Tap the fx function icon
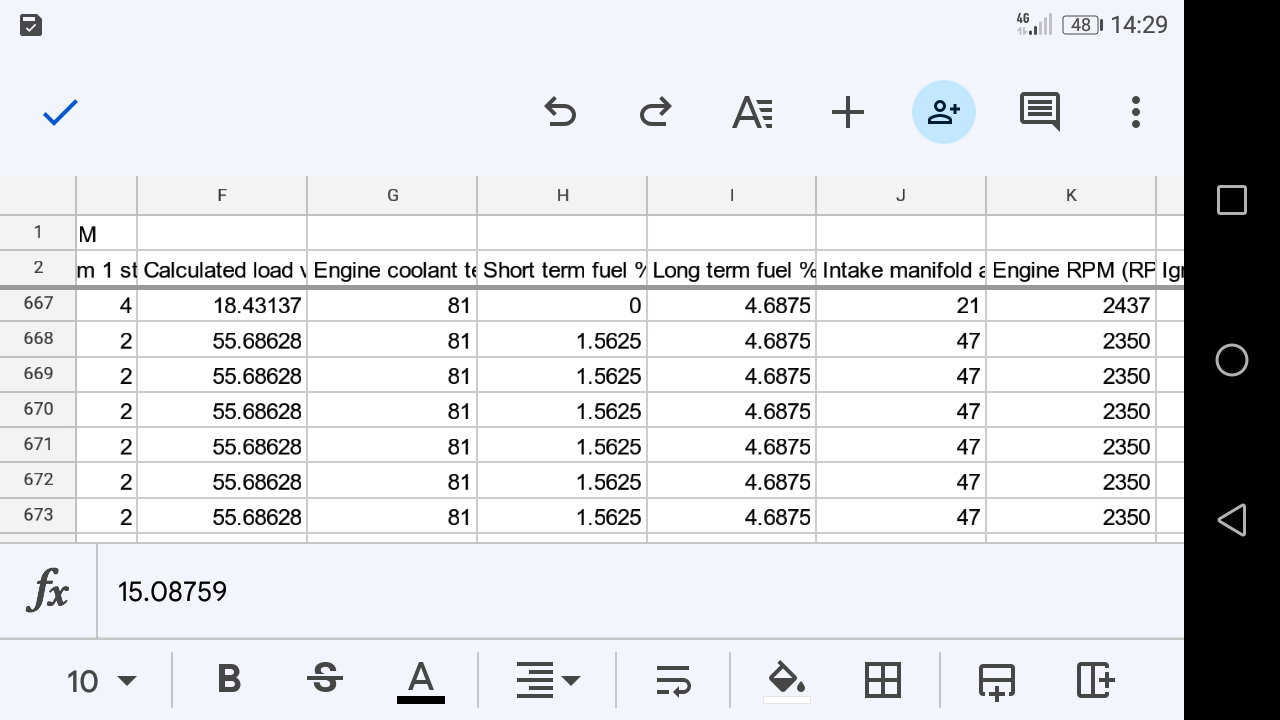 click(48, 591)
